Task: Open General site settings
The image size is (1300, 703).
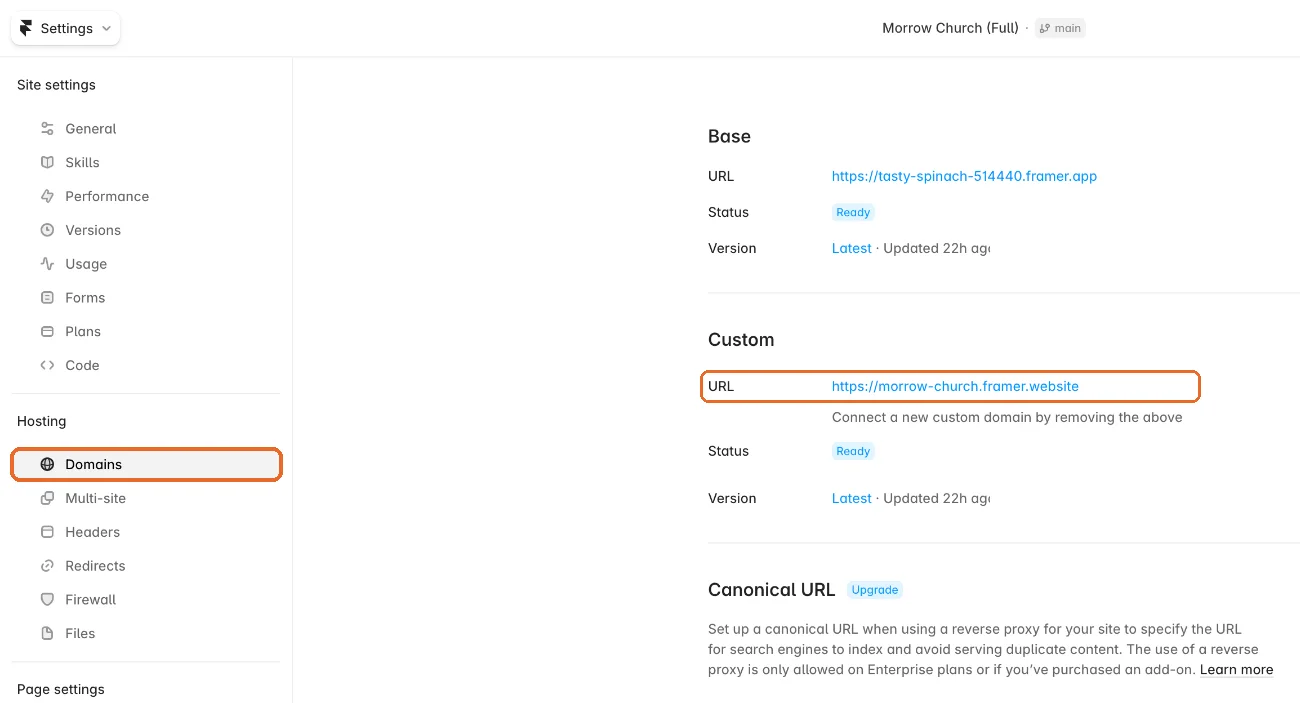Action: pyautogui.click(x=146, y=128)
